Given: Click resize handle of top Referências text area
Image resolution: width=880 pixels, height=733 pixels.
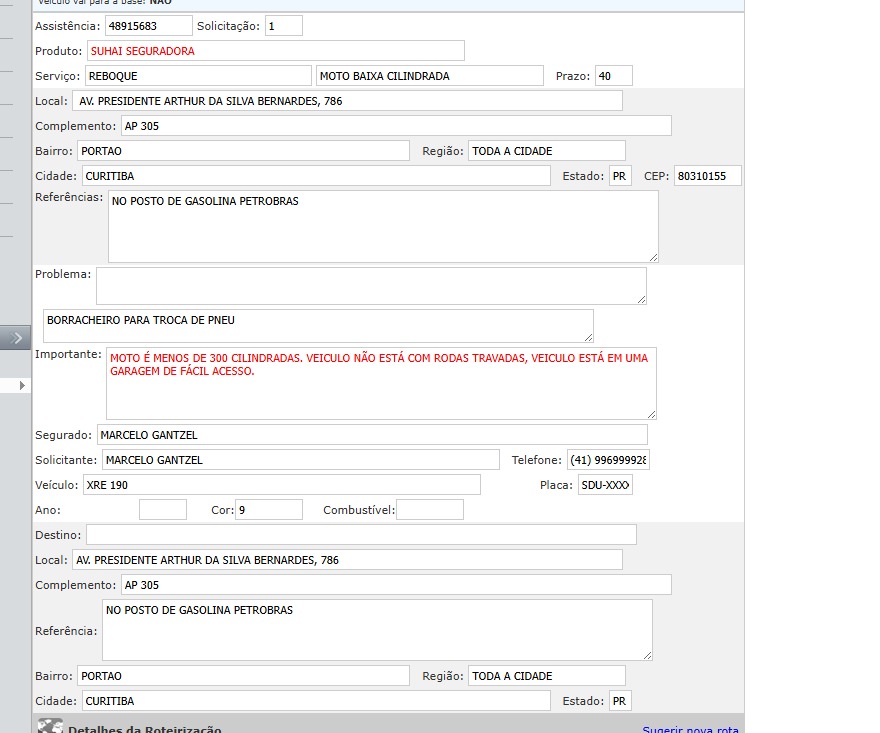Looking at the screenshot, I should click(653, 256).
